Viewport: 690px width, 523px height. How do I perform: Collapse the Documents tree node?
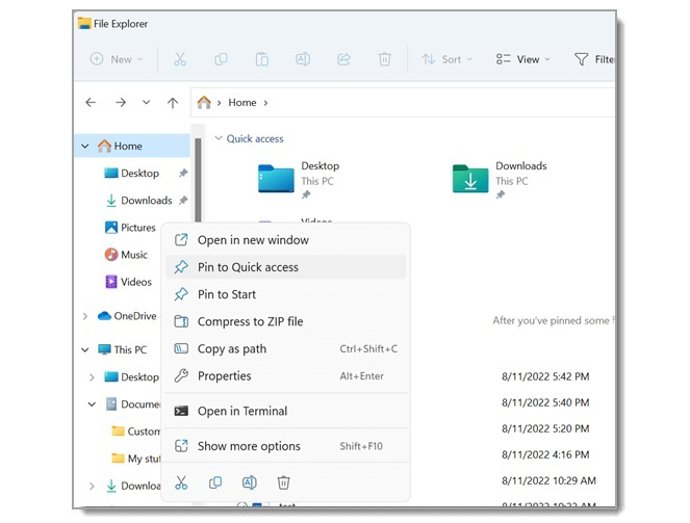pyautogui.click(x=92, y=404)
